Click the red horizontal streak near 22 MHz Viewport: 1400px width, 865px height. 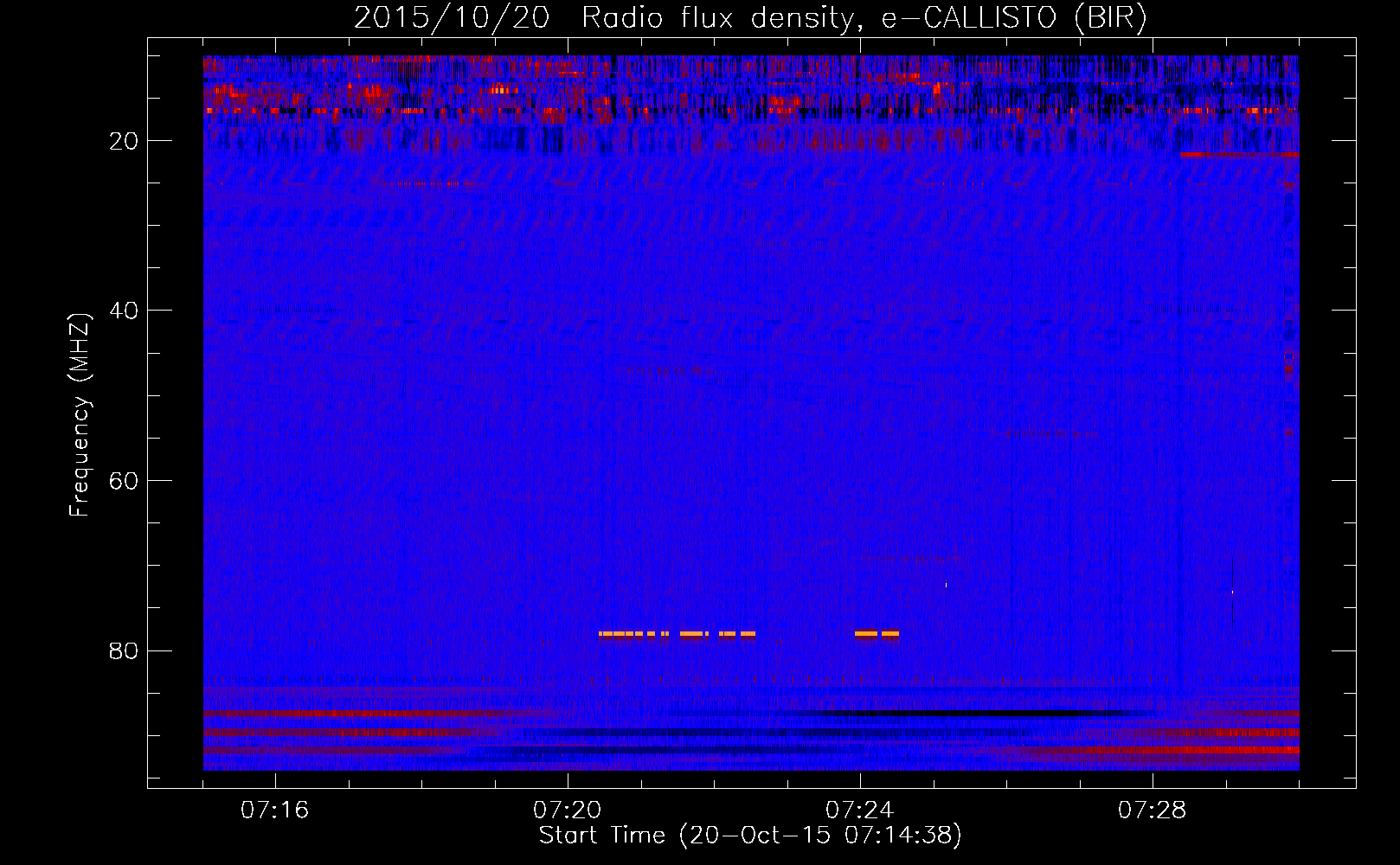point(1239,155)
